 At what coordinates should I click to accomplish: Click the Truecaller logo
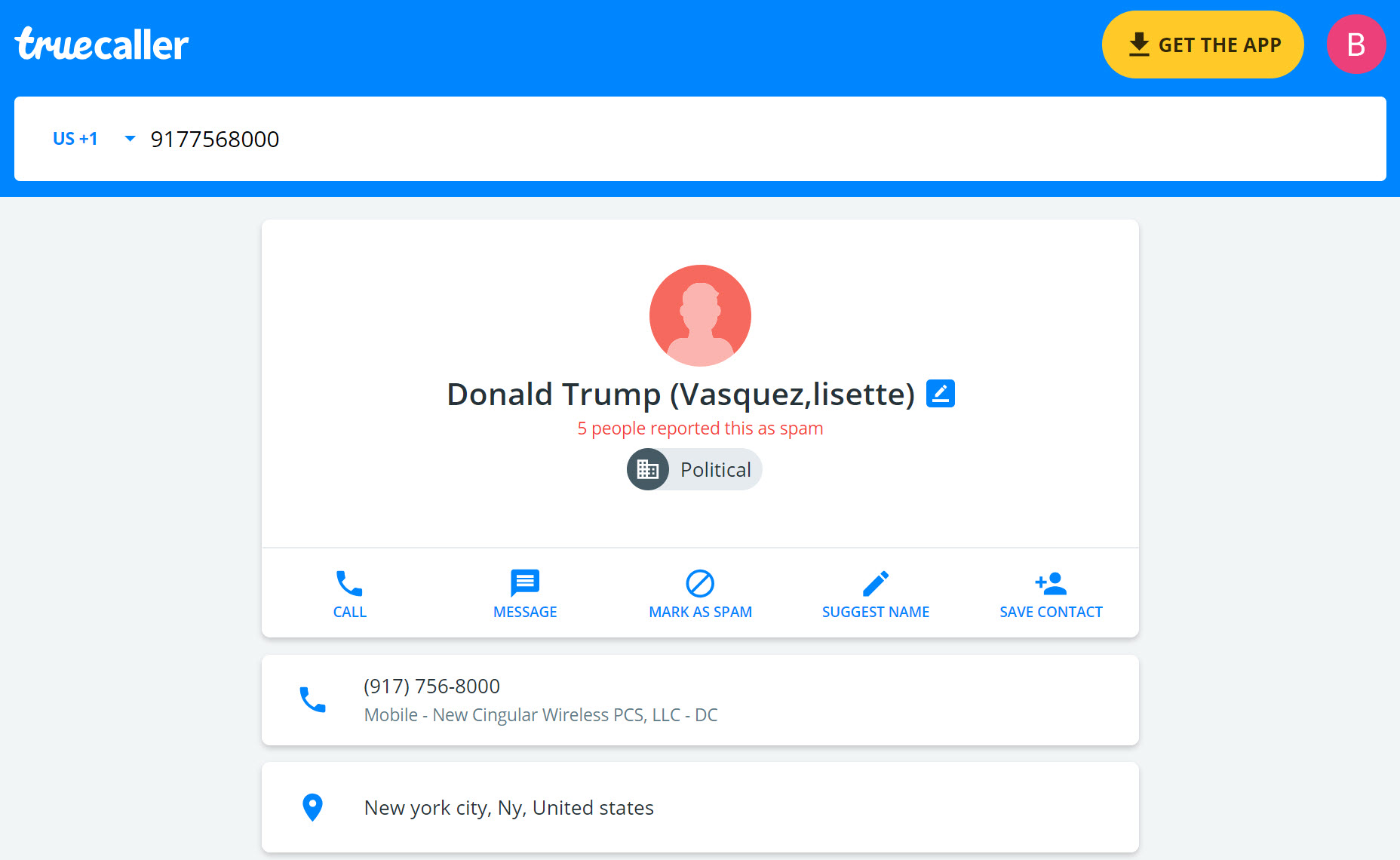(x=102, y=44)
